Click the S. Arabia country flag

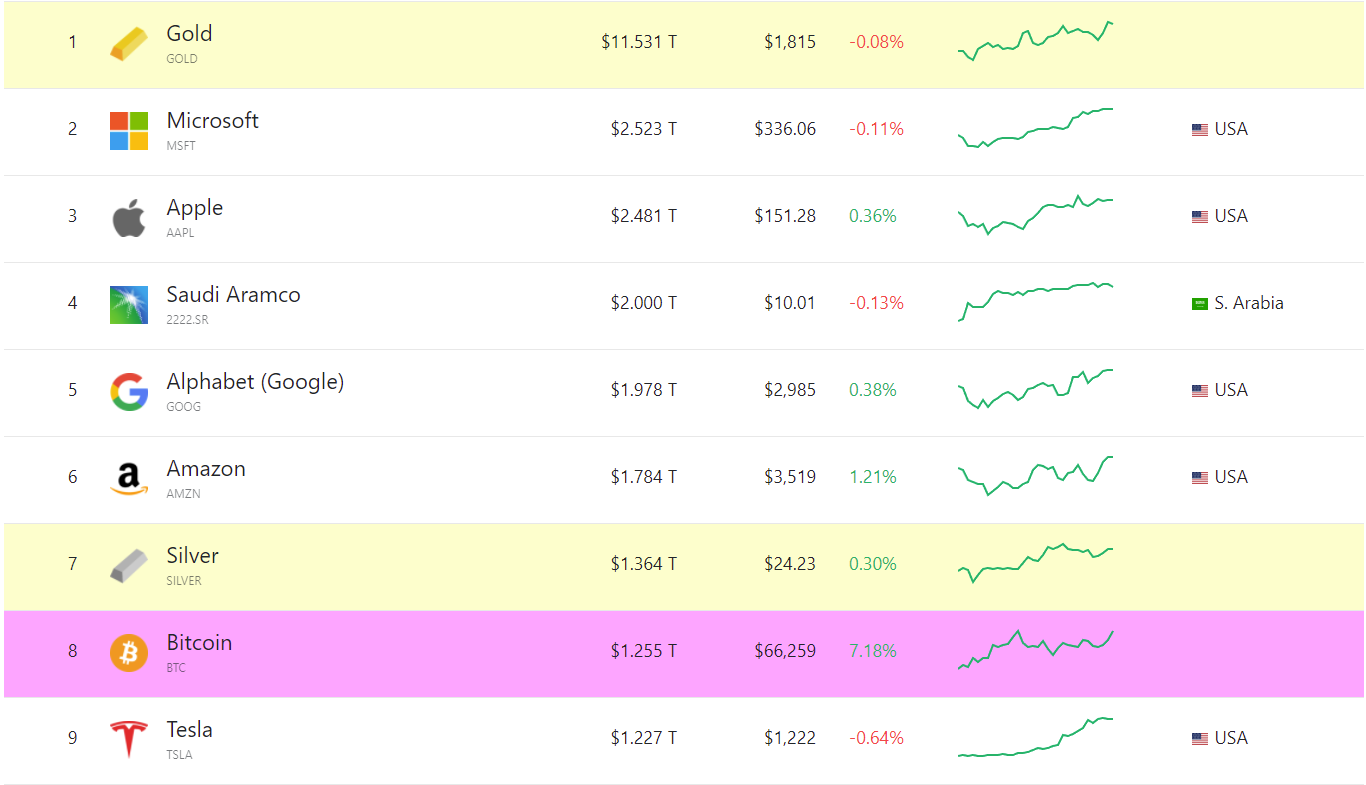point(1200,303)
